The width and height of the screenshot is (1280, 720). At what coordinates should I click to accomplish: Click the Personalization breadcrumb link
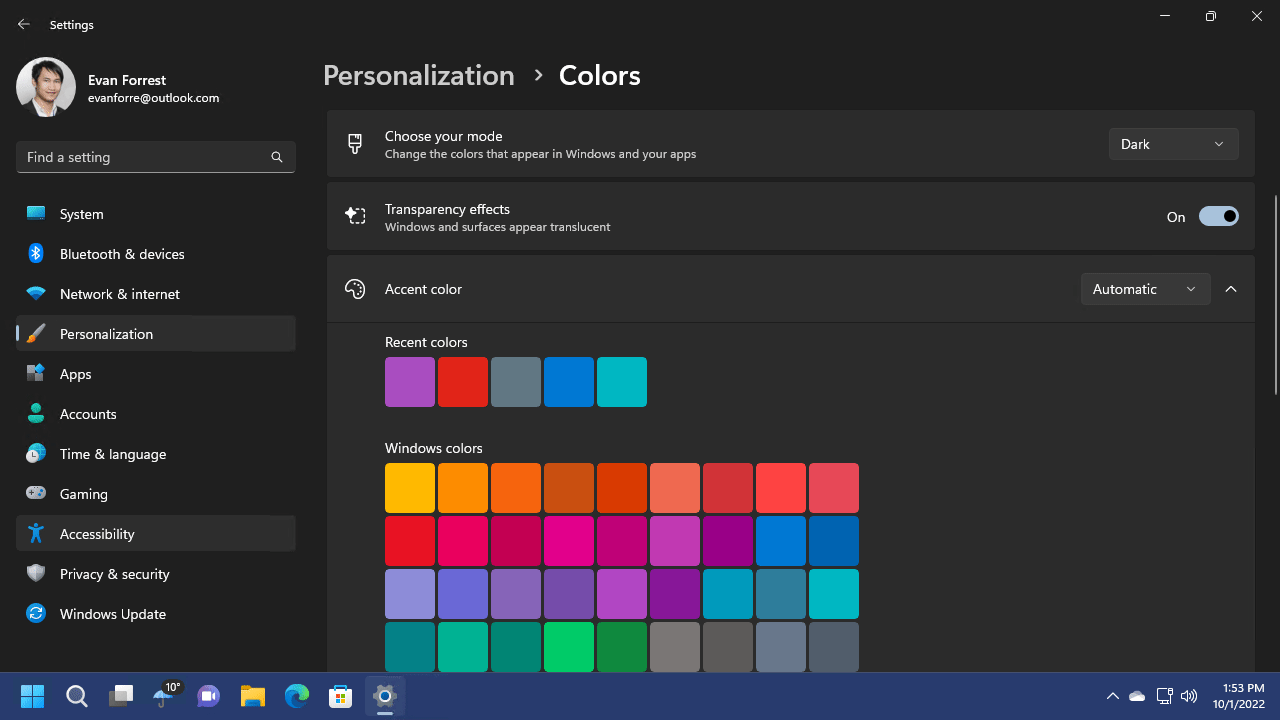[419, 75]
